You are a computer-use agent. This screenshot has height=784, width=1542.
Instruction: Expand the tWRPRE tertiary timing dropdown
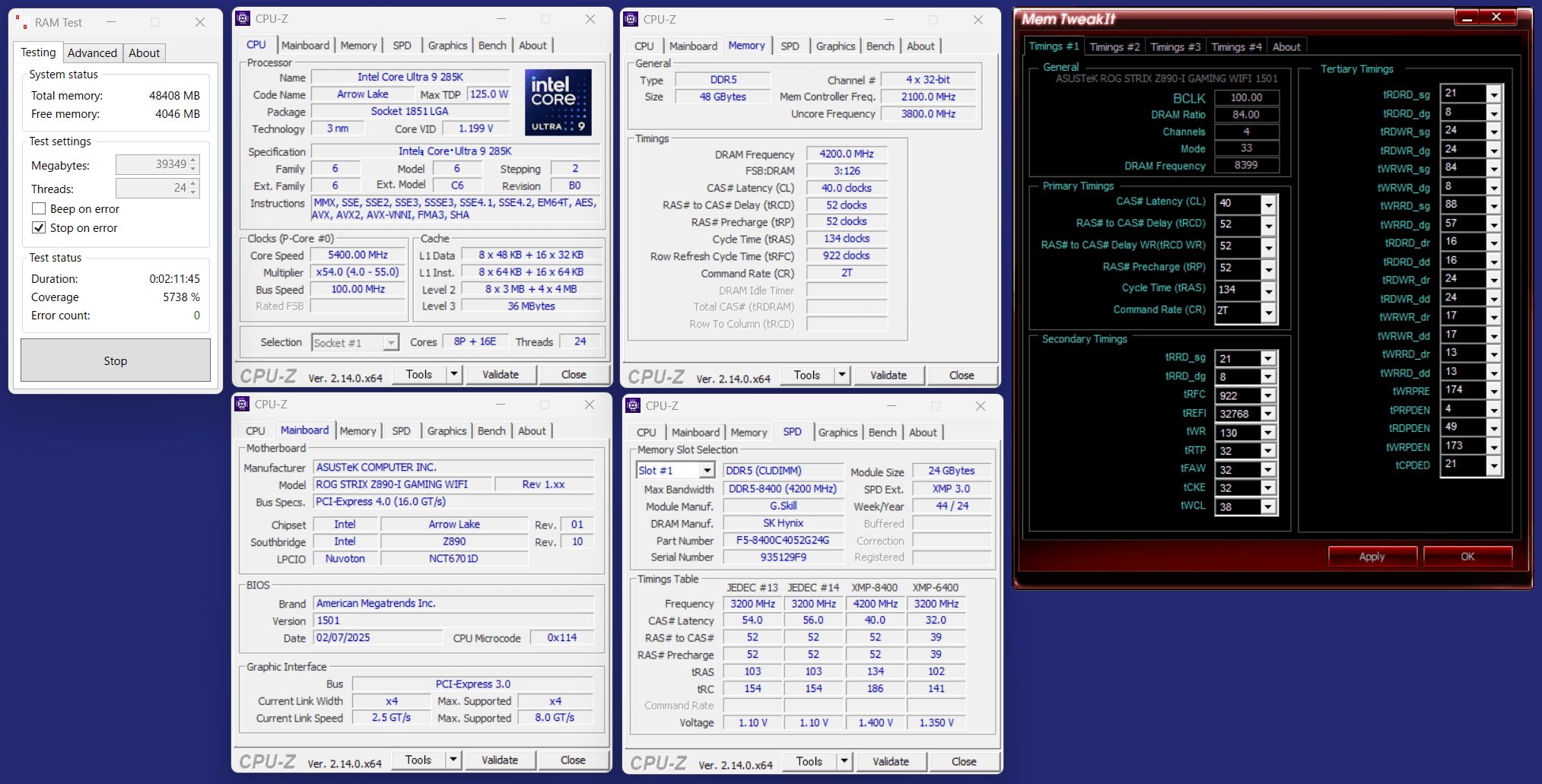1494,391
